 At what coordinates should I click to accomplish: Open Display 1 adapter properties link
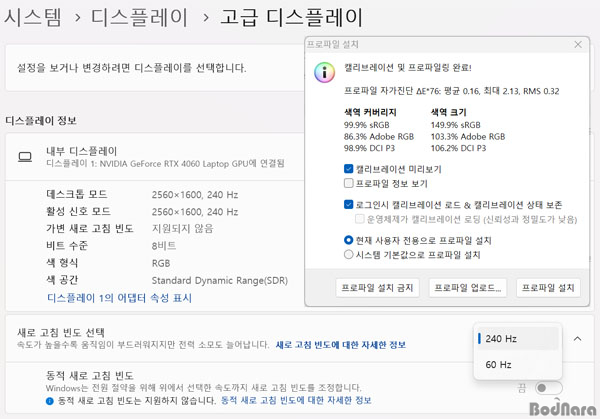pyautogui.click(x=119, y=298)
